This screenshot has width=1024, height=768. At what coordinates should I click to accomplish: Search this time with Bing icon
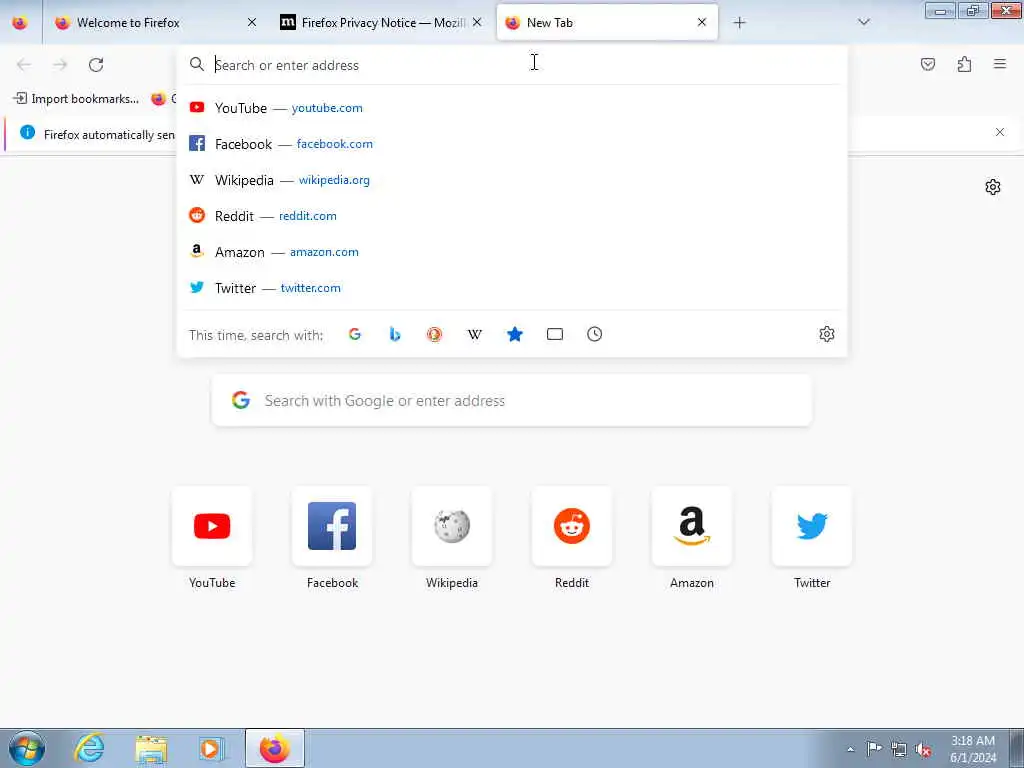click(394, 334)
